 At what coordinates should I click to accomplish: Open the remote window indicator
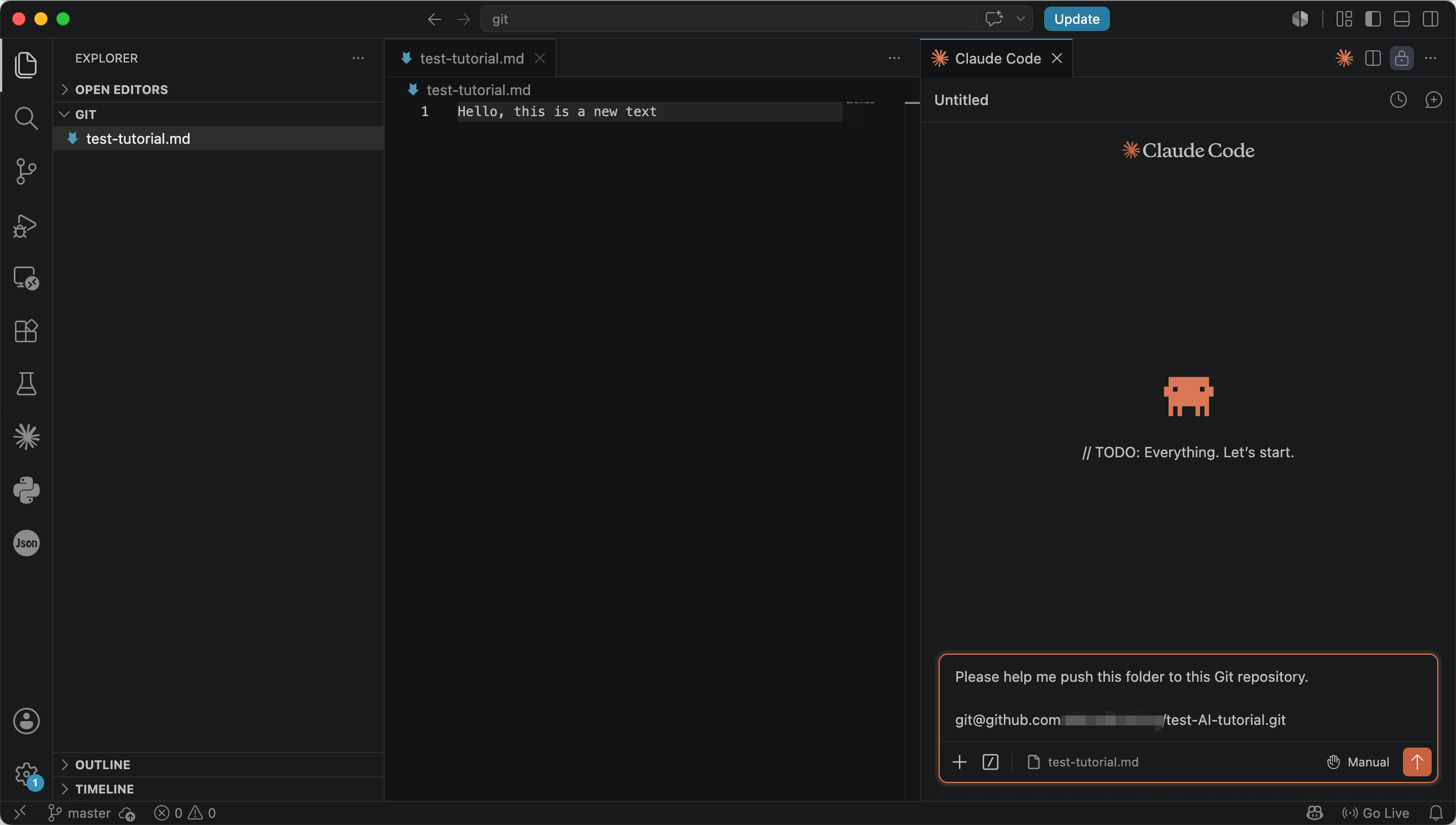20,813
